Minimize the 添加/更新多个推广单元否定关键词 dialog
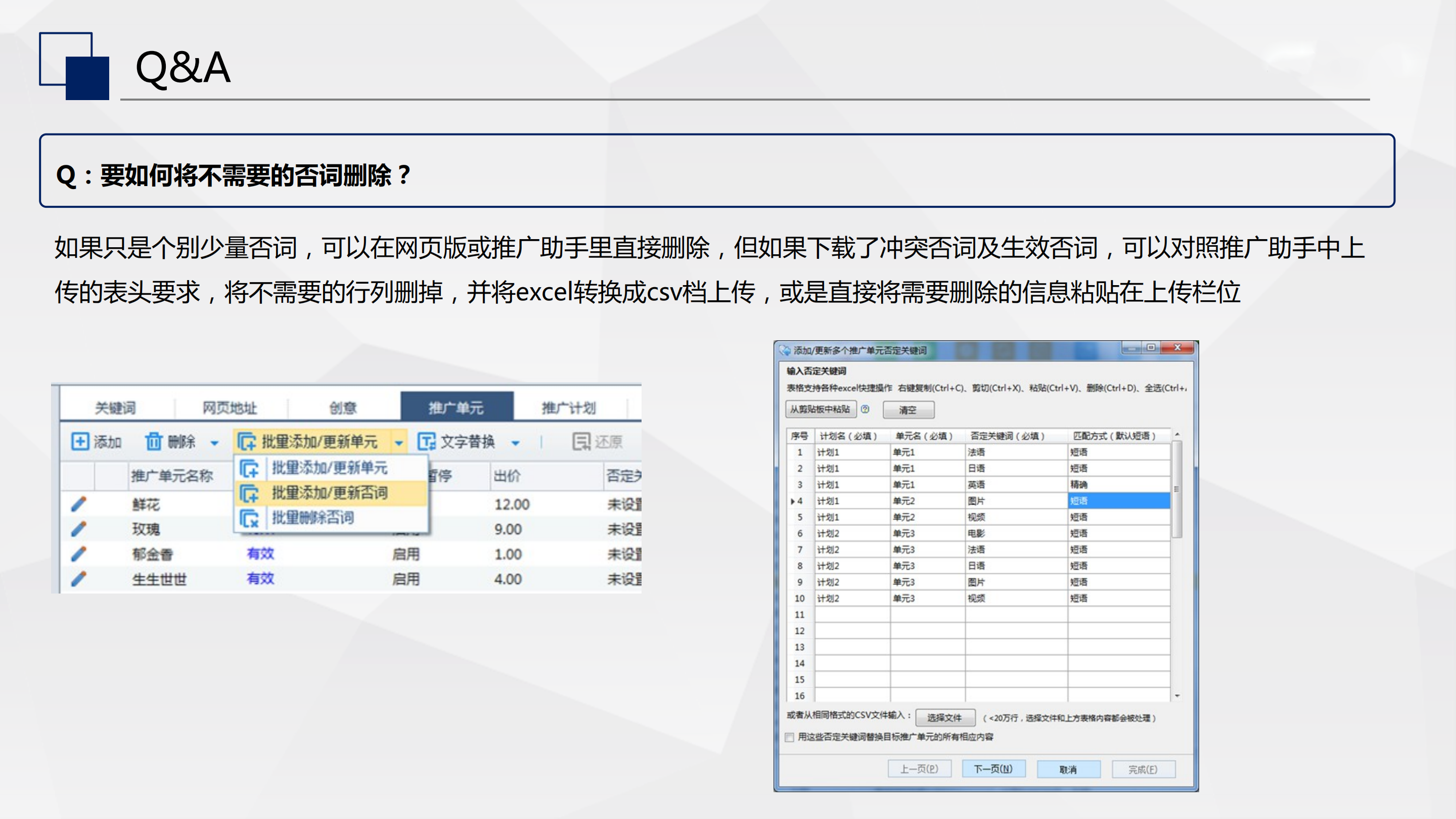This screenshot has width=1456, height=819. click(1131, 348)
